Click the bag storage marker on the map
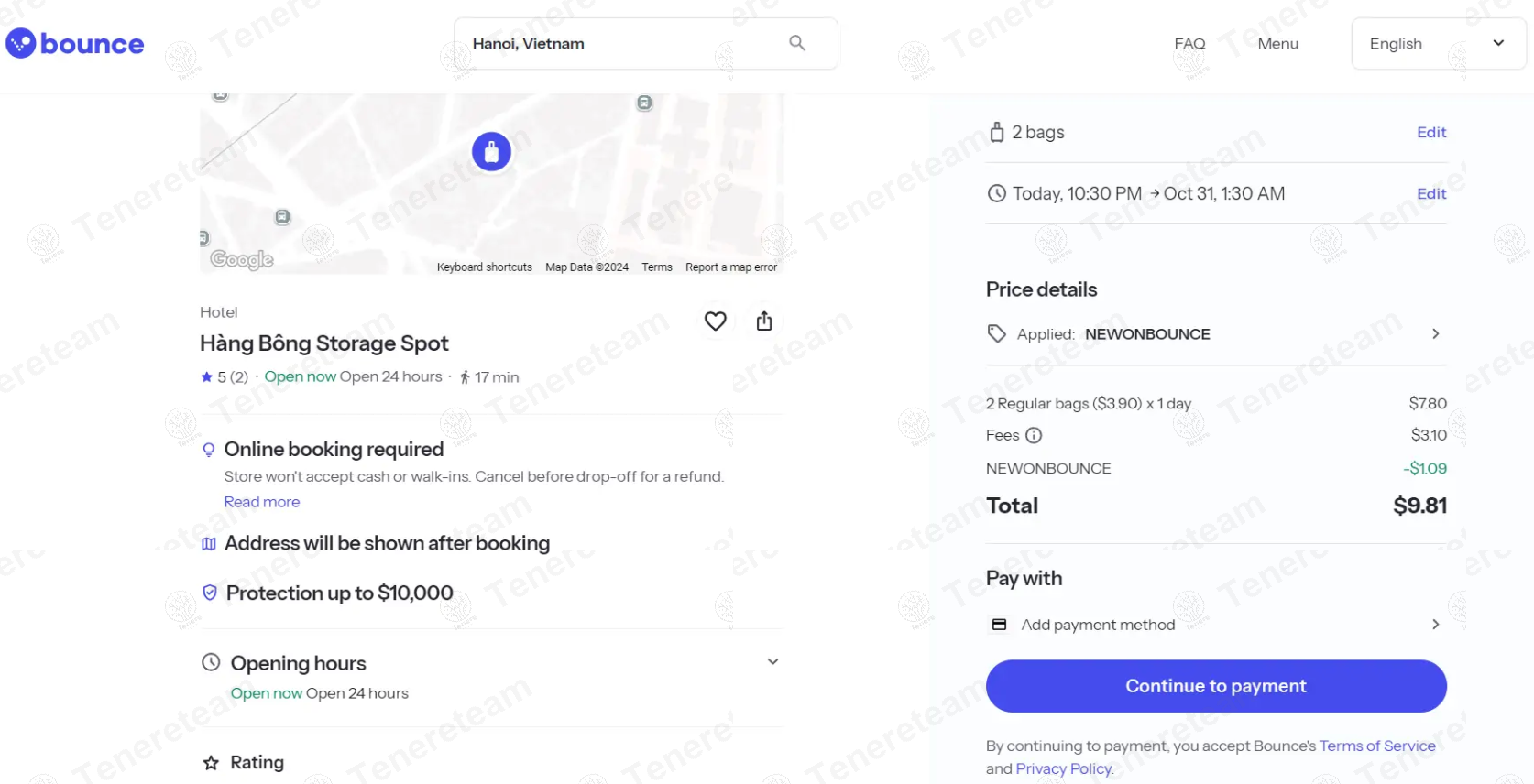Screen dimensions: 1534x784 pos(491,151)
